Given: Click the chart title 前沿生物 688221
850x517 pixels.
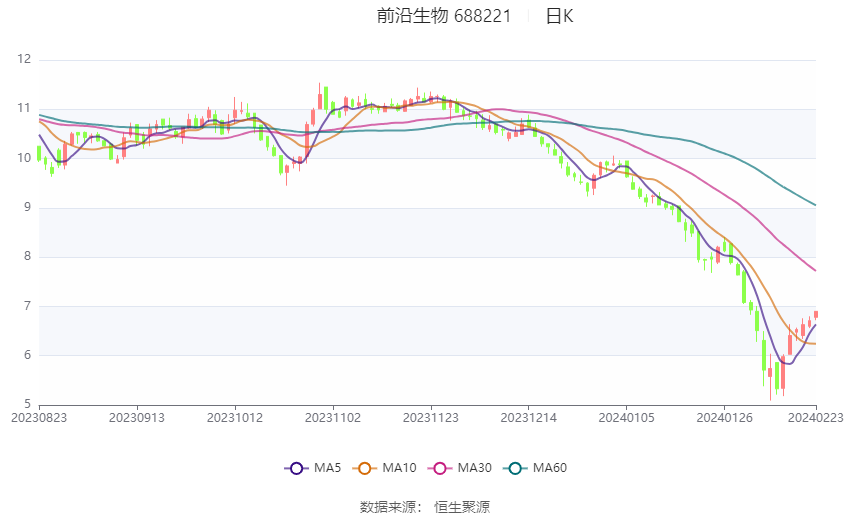Looking at the screenshot, I should [x=444, y=16].
